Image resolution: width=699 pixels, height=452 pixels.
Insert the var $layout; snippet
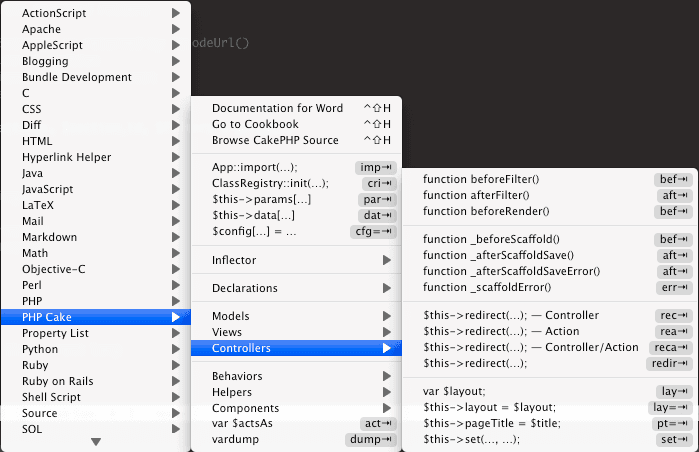[550, 392]
